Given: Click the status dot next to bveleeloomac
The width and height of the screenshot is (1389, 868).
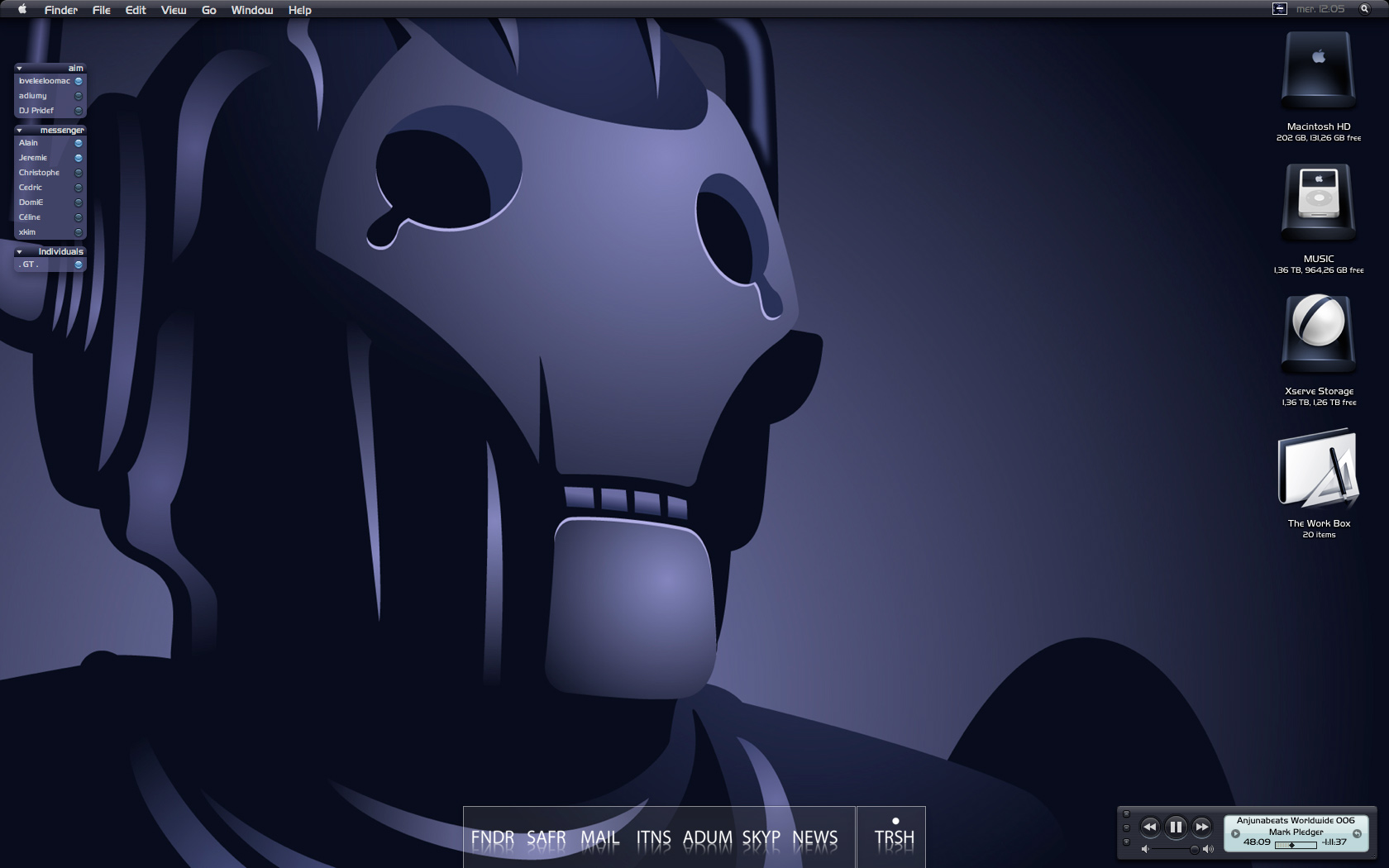Looking at the screenshot, I should coord(79,81).
